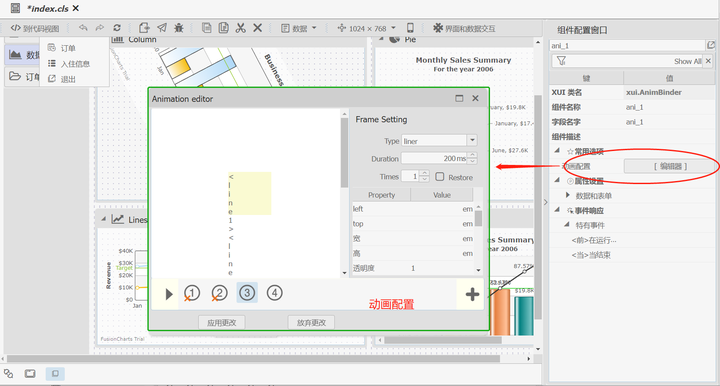The image size is (720, 386).
Task: Click the left property value cell
Action: (x=442, y=209)
